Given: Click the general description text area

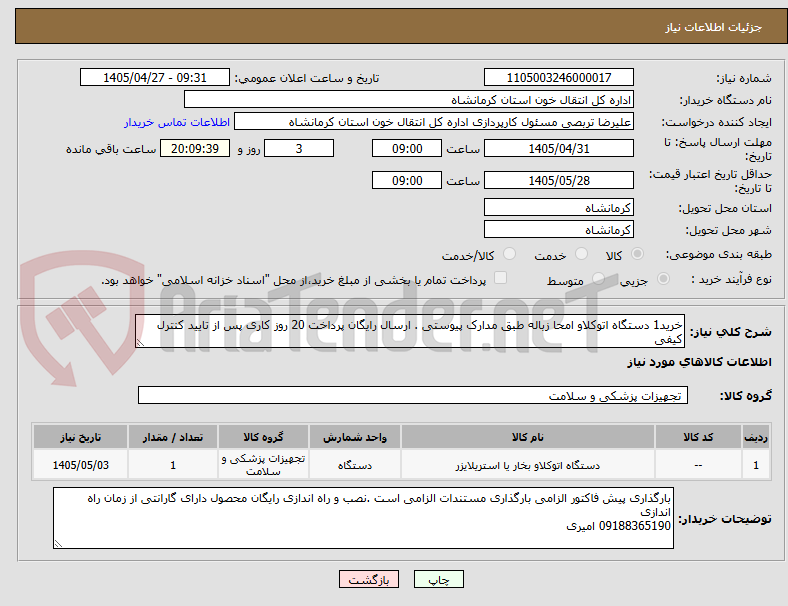Looking at the screenshot, I should coord(410,332).
